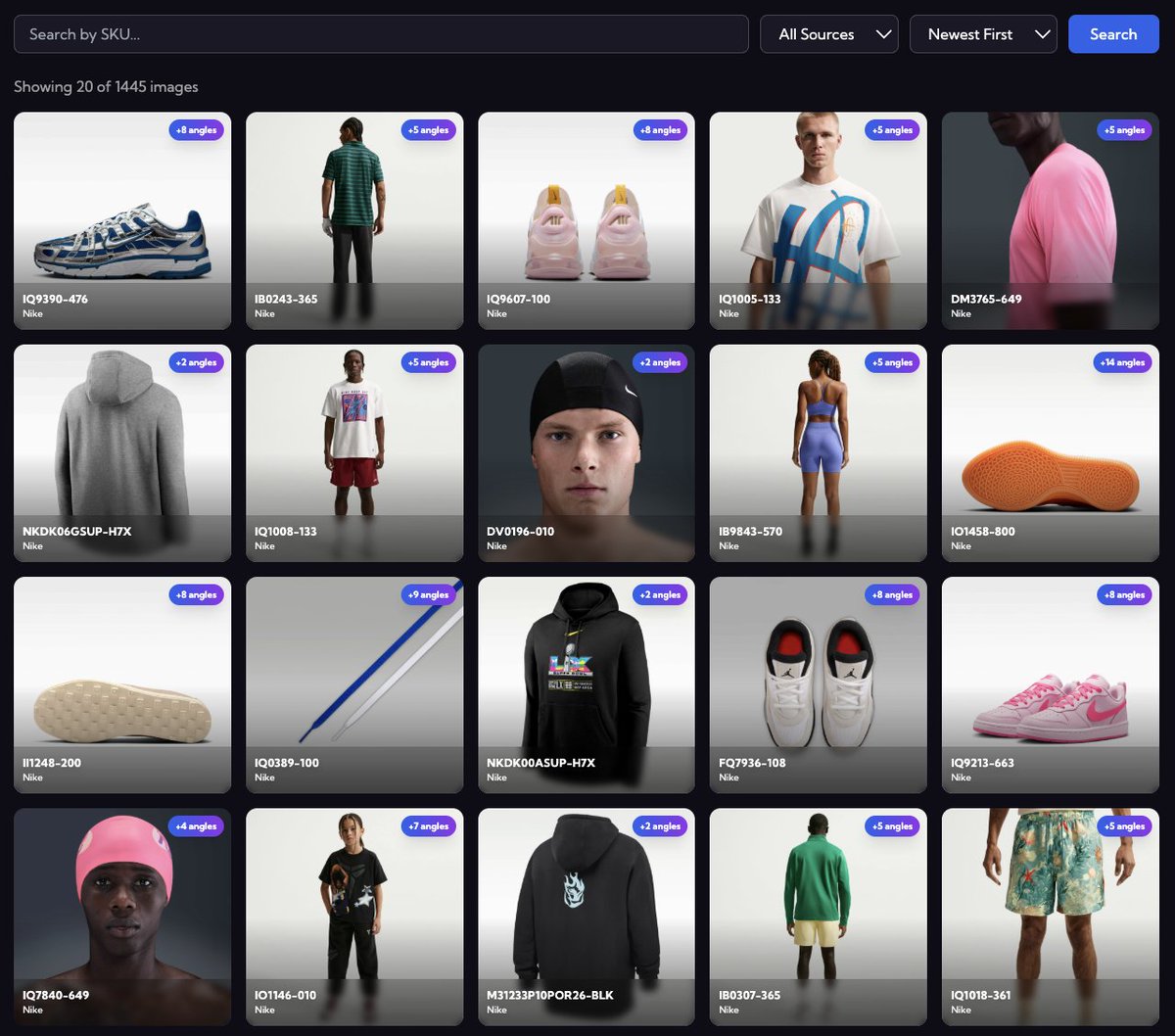Open the Newest First sort dropdown

(983, 34)
